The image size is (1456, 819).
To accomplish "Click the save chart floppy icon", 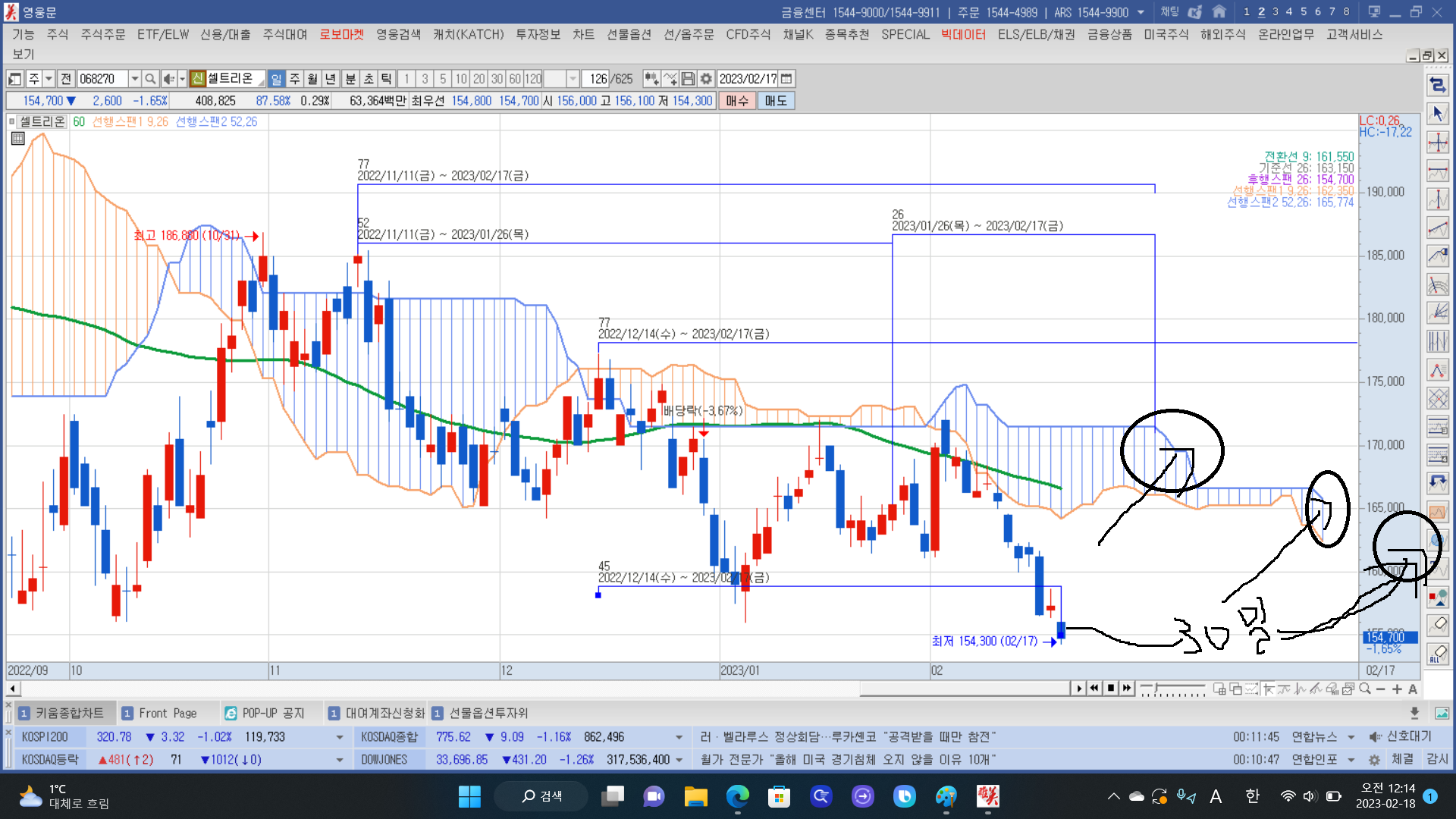I will (x=688, y=79).
